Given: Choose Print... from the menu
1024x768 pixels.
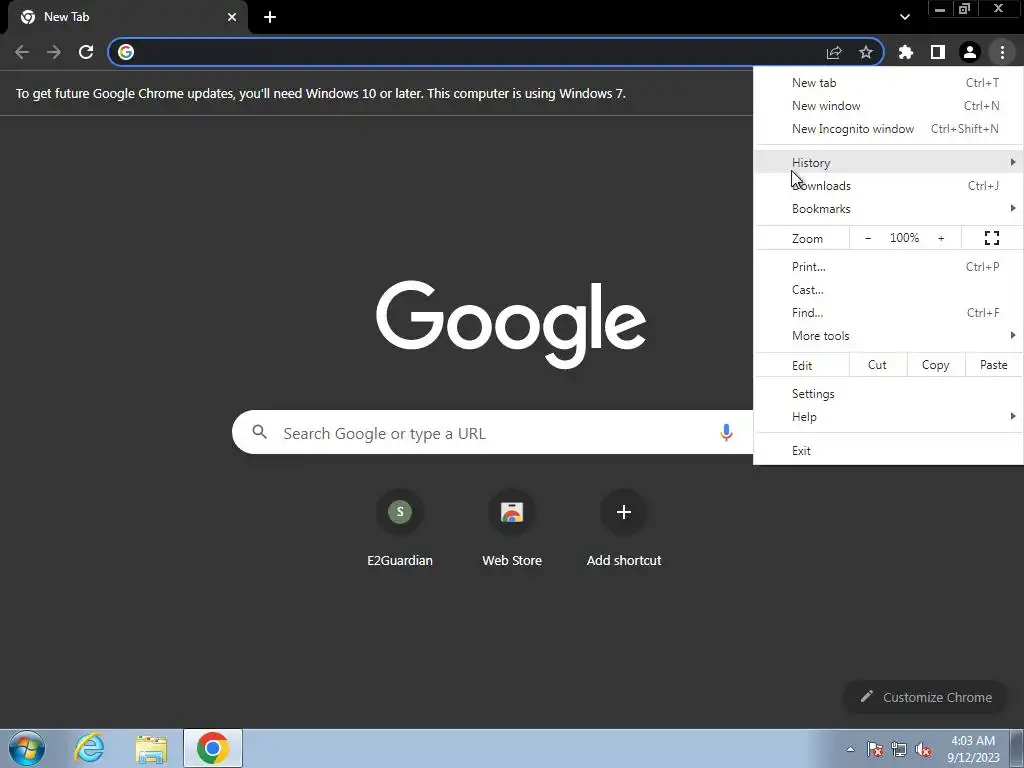Looking at the screenshot, I should [888, 266].
